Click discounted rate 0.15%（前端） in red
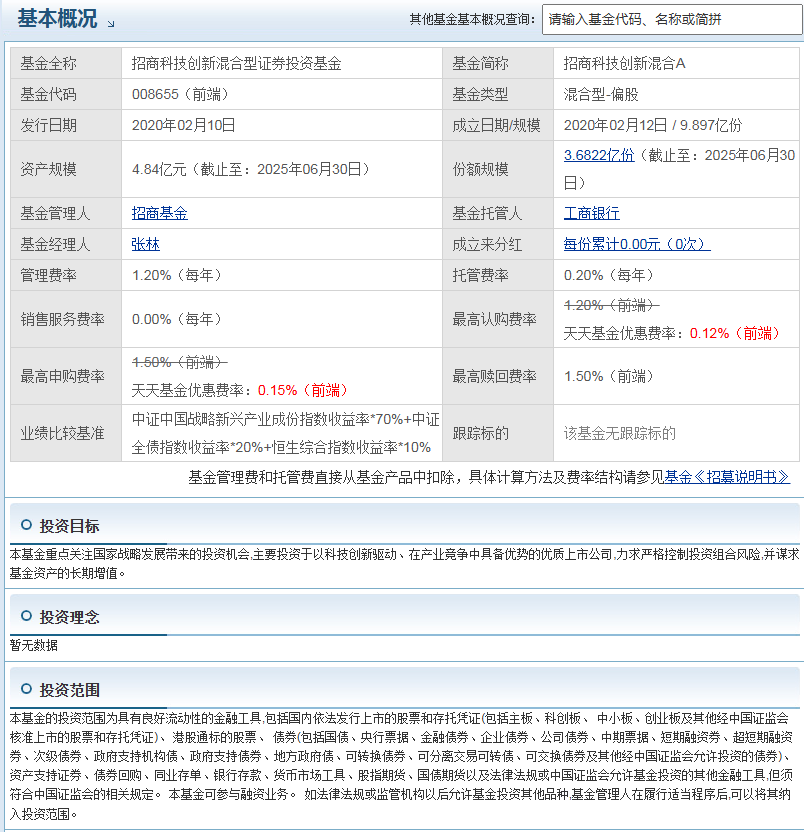804x832 pixels. (305, 391)
